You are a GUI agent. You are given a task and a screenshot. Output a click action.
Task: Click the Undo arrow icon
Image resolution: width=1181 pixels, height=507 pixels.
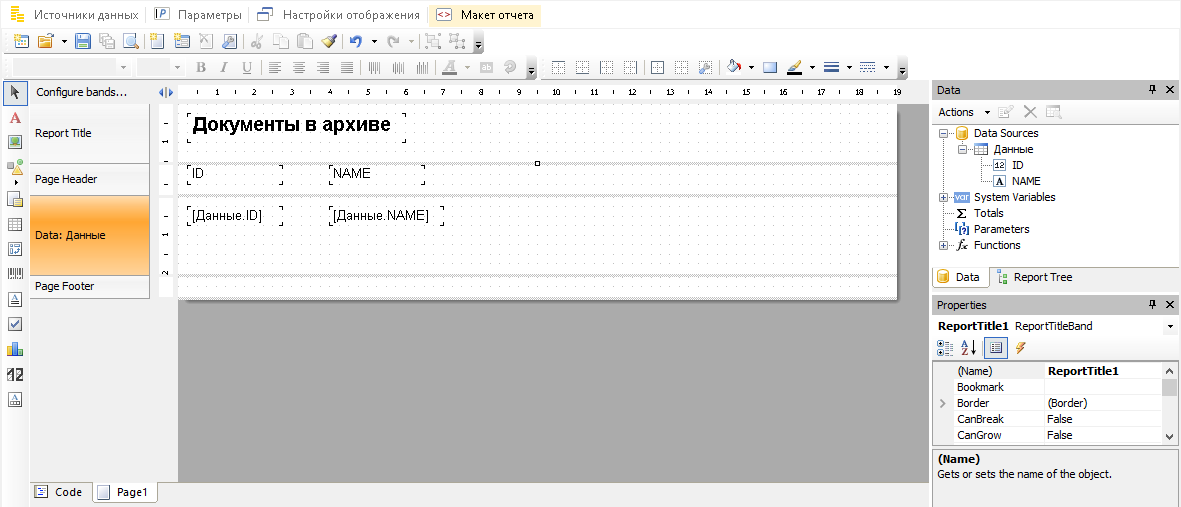tap(355, 41)
